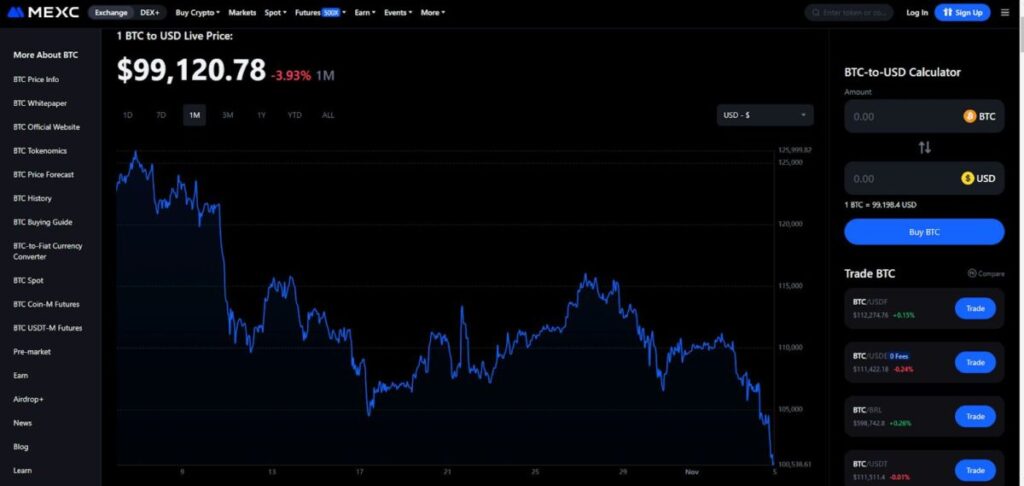Click the swap currencies arrows icon

[924, 148]
